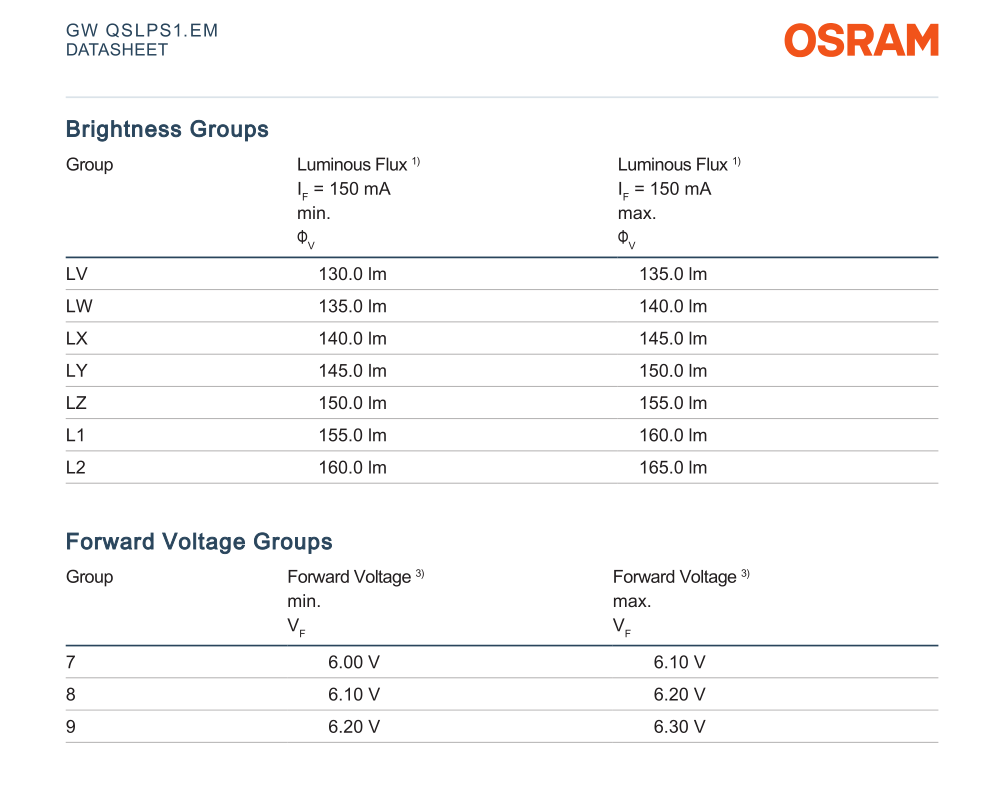Click the Group header in Forward Voltage table
This screenshot has width=1001, height=798.
tap(89, 577)
